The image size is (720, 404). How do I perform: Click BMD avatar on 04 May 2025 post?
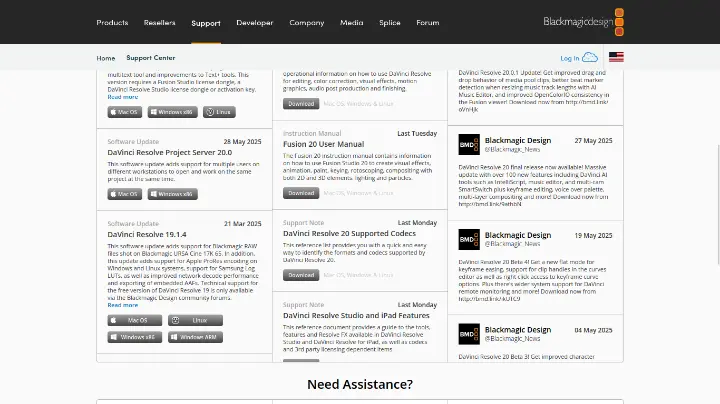click(469, 334)
